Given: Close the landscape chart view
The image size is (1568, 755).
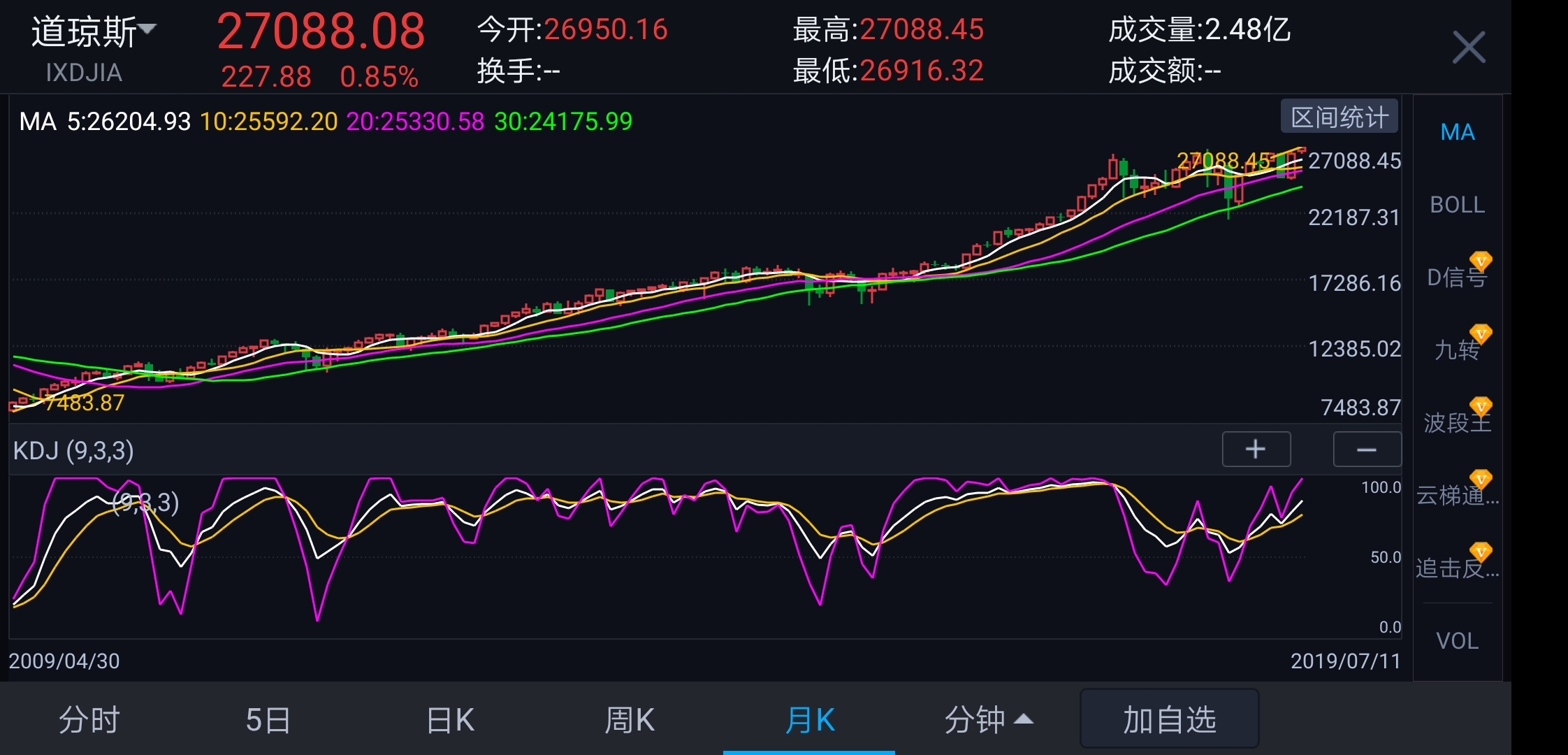Looking at the screenshot, I should coord(1469,47).
